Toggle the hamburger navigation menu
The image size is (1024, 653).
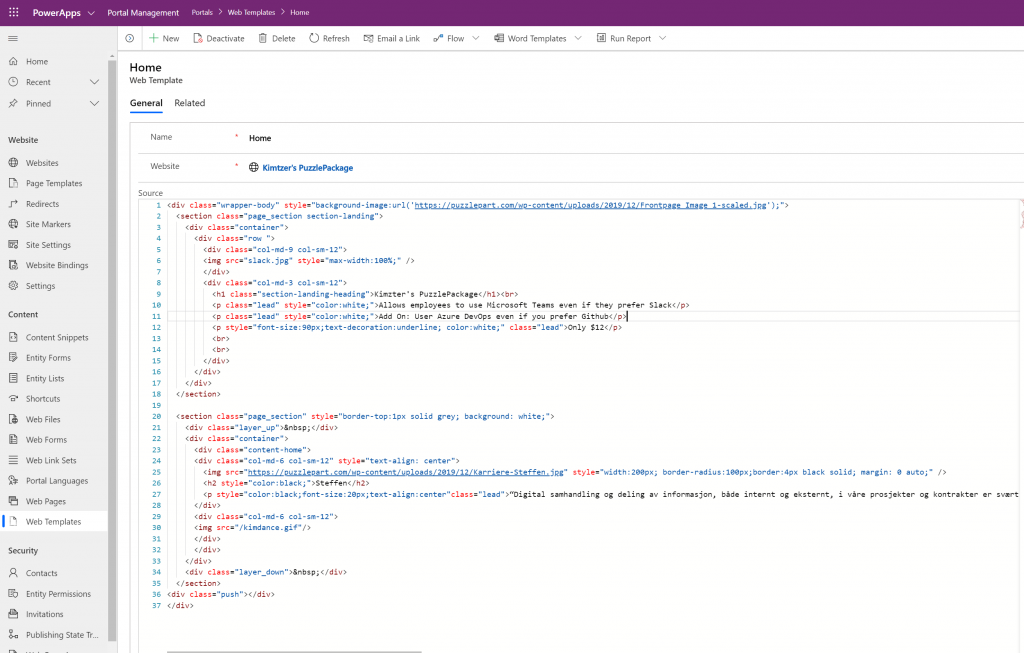(x=13, y=39)
